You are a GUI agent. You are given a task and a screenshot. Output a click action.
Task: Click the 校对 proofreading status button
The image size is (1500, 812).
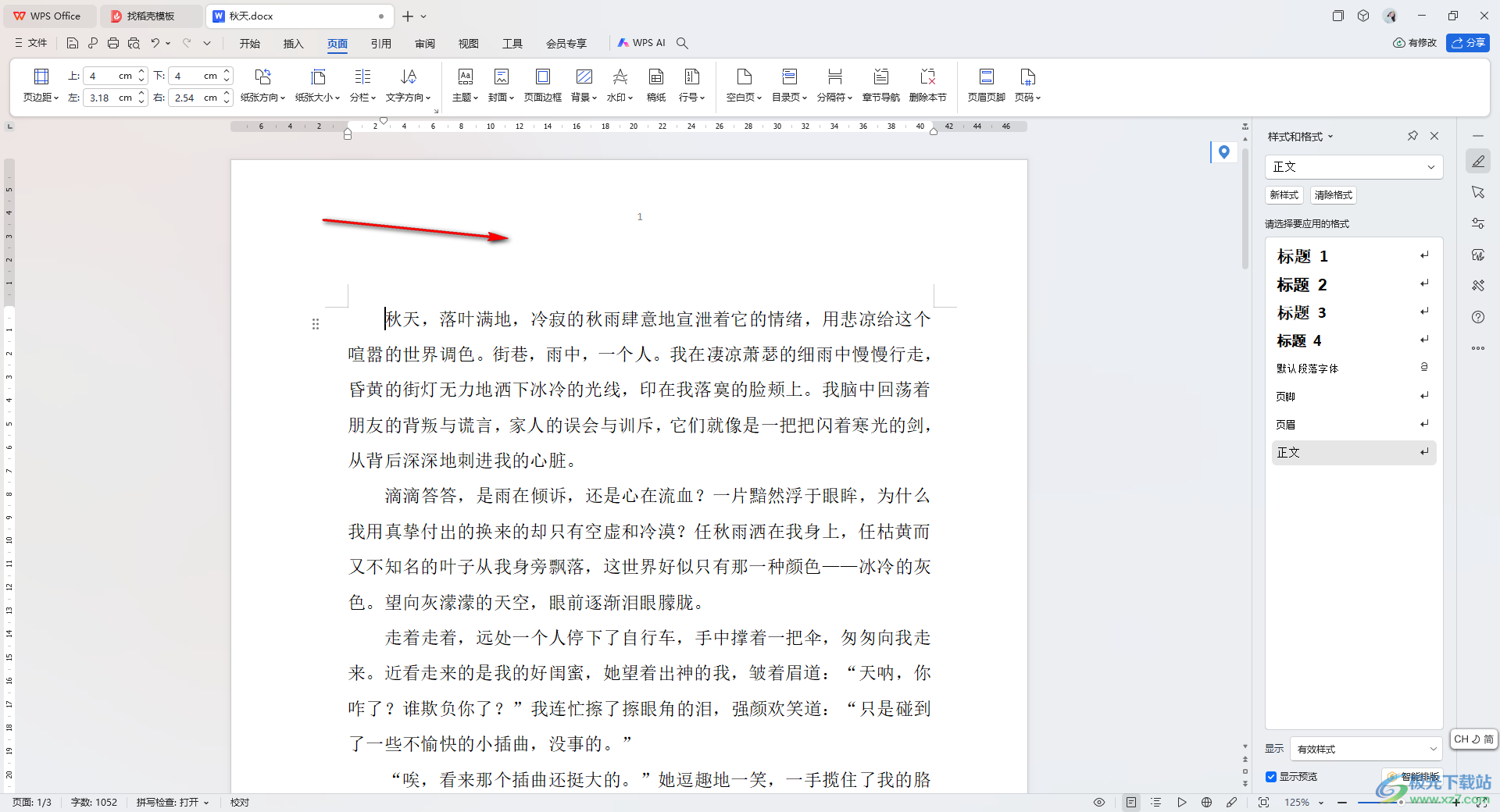240,803
